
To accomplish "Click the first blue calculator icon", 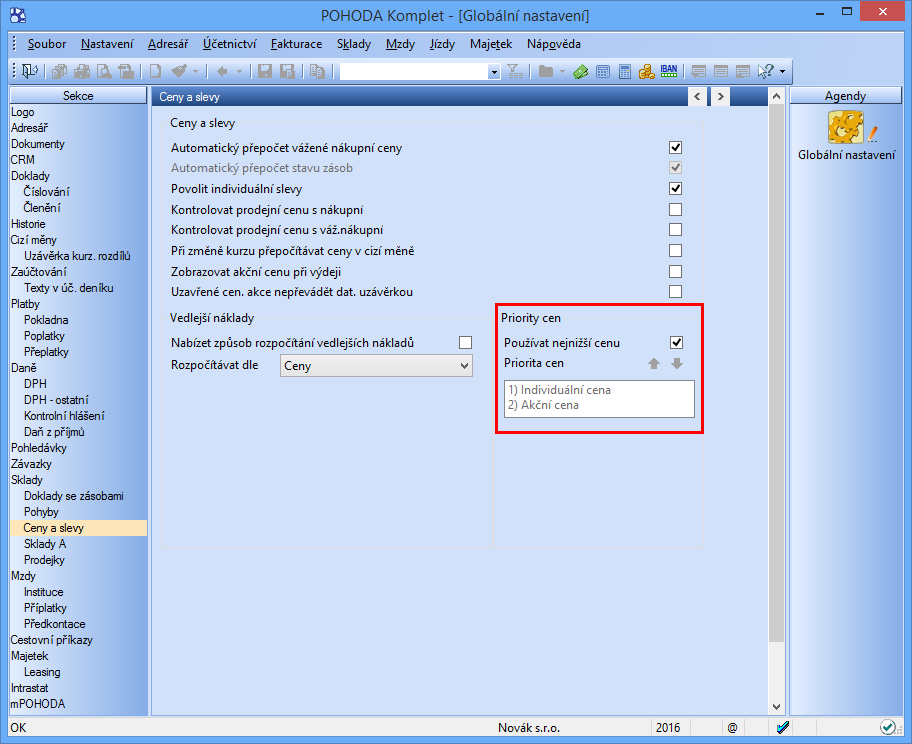I will 603,72.
